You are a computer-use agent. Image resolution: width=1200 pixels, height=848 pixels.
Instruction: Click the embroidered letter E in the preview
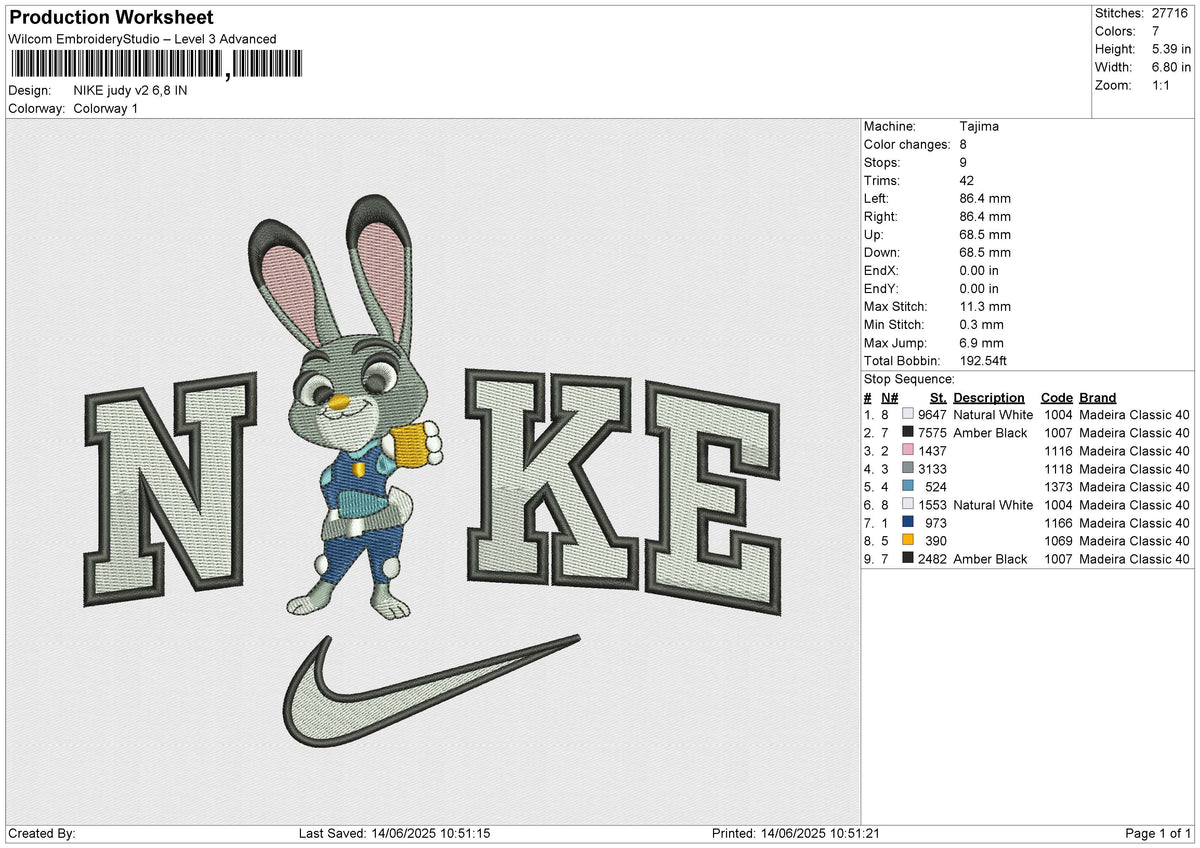713,495
